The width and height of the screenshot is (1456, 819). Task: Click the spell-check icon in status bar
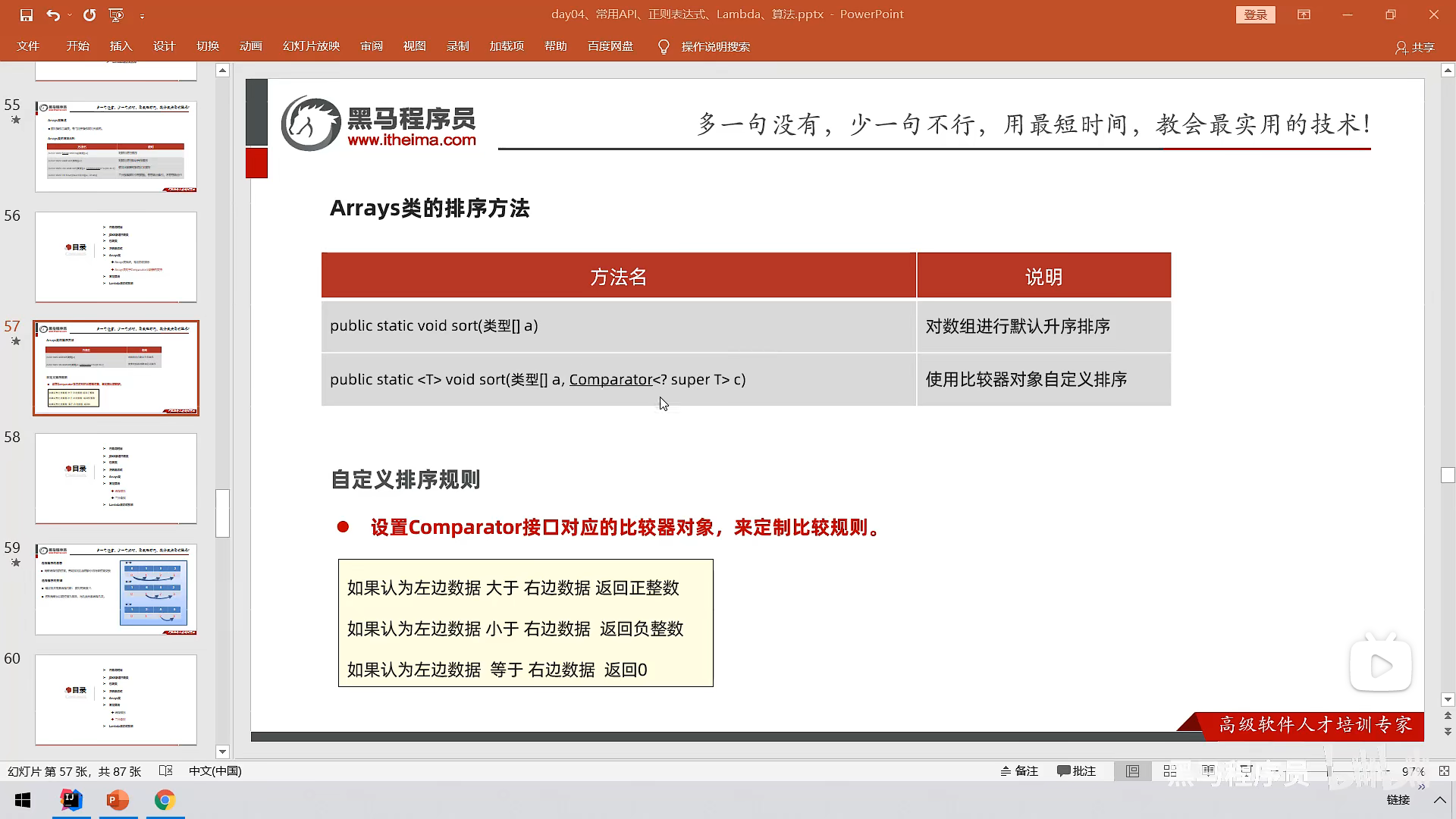point(166,771)
